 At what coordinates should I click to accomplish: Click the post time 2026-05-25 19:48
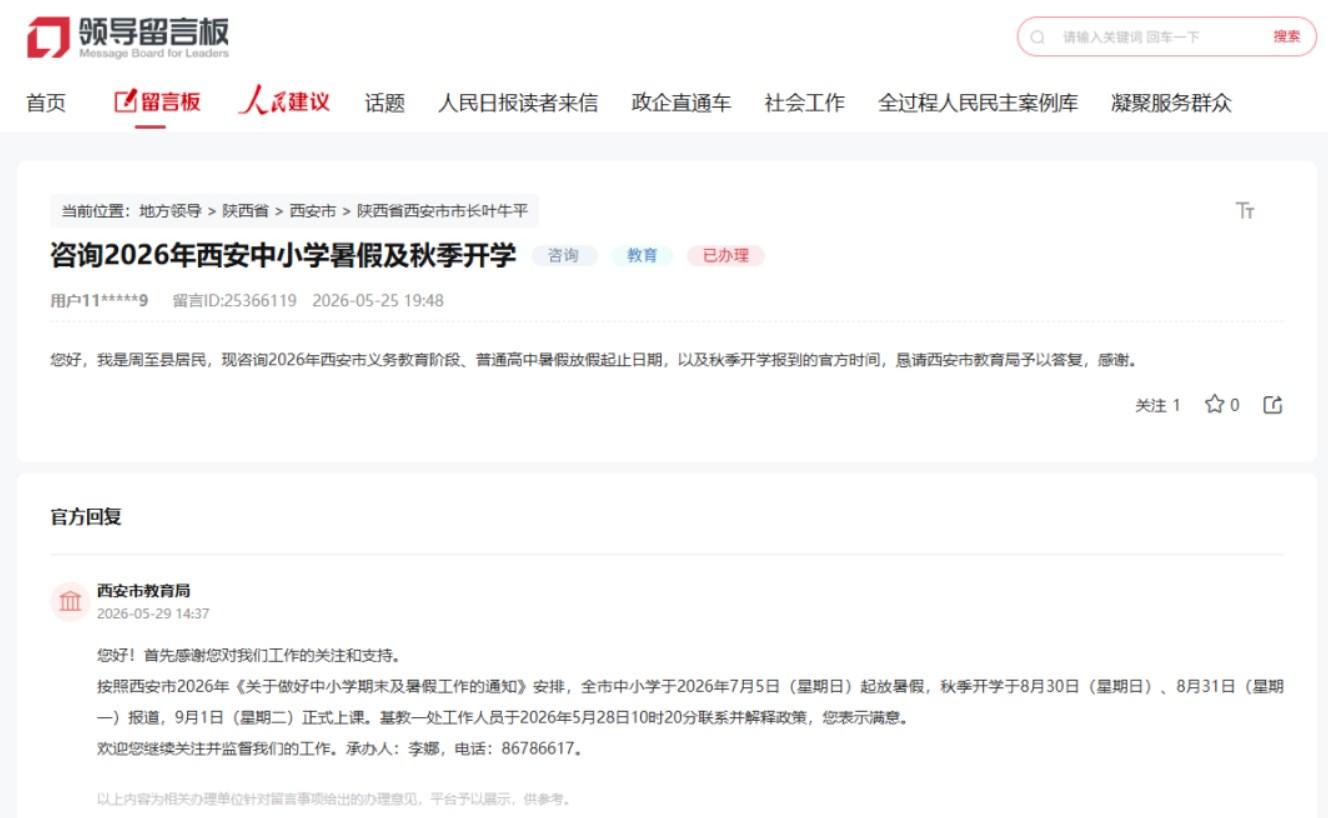coord(378,300)
